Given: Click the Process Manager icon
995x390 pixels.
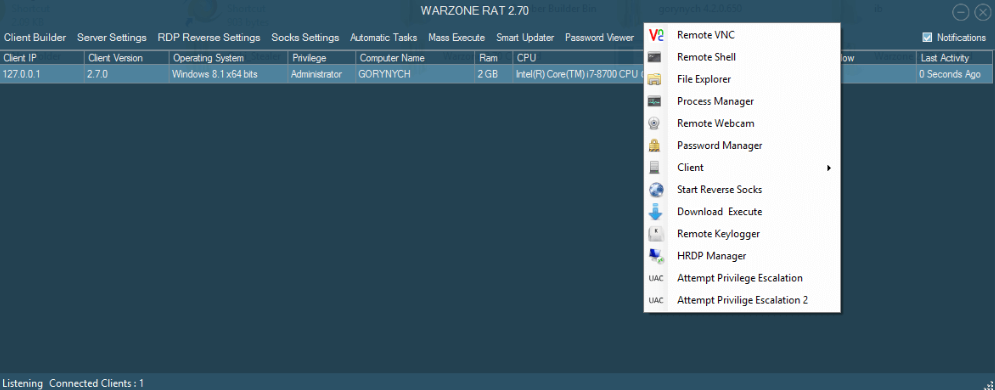Looking at the screenshot, I should 655,101.
